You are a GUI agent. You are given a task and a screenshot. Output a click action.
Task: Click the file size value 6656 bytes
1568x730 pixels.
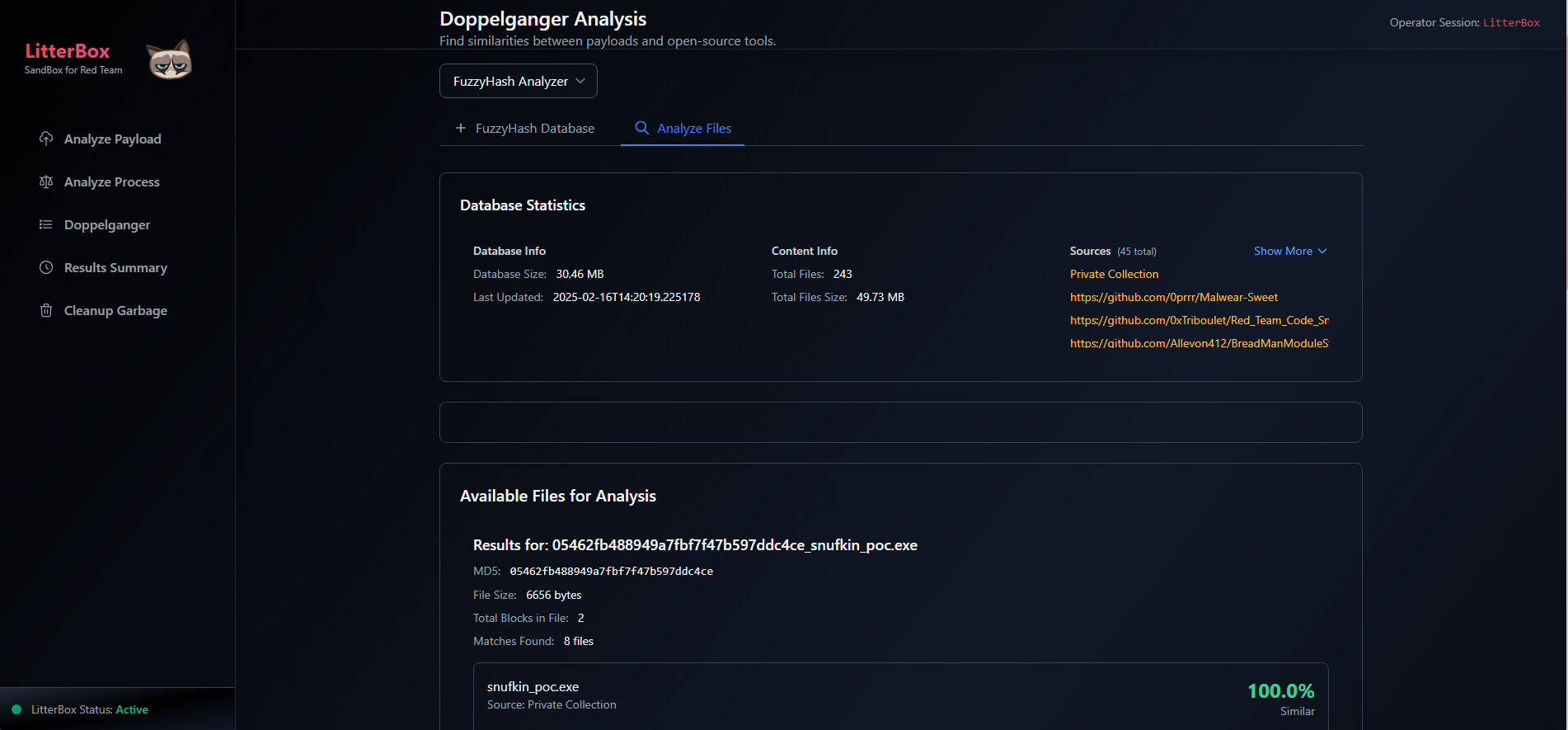pos(553,595)
